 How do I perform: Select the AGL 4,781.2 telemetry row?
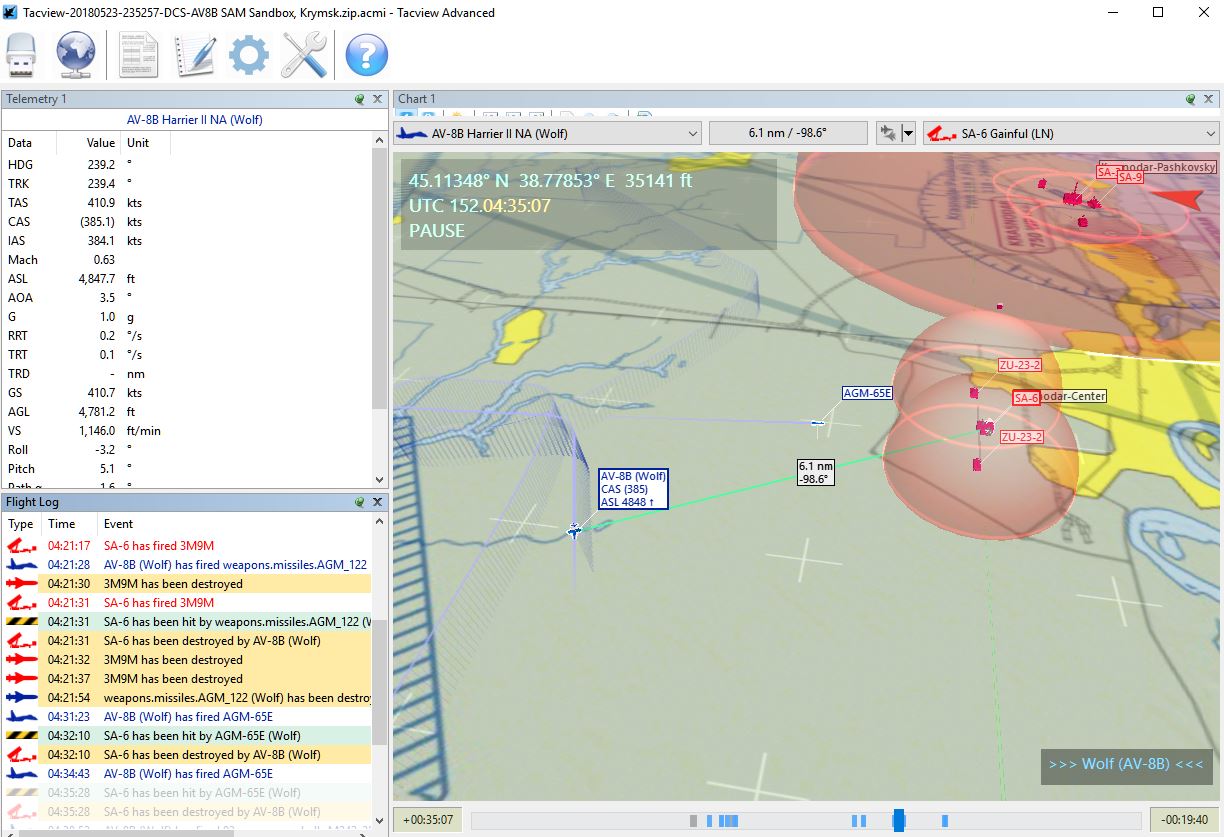pos(187,412)
